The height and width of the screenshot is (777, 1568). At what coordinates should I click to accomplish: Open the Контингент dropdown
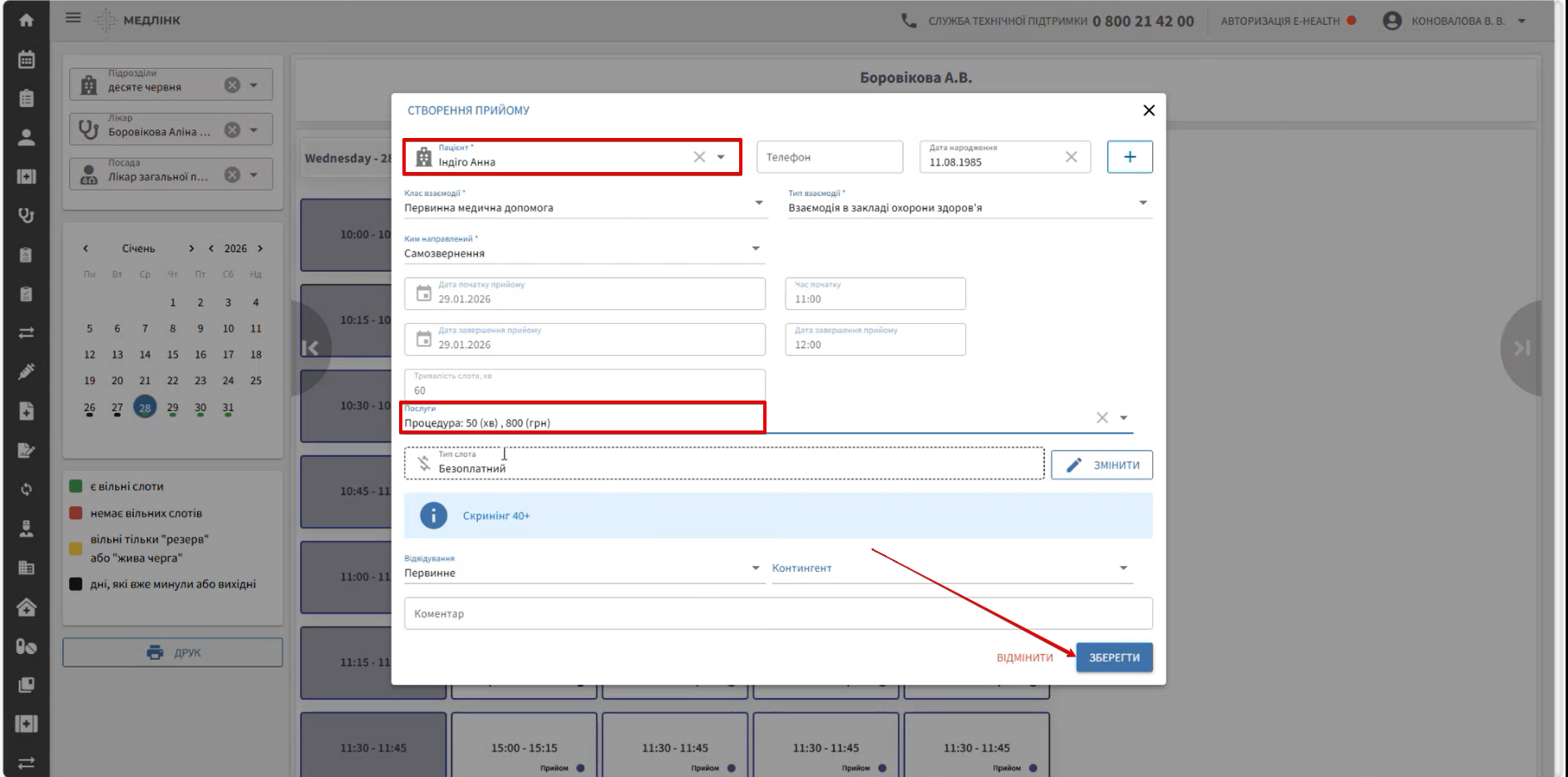click(x=1123, y=568)
